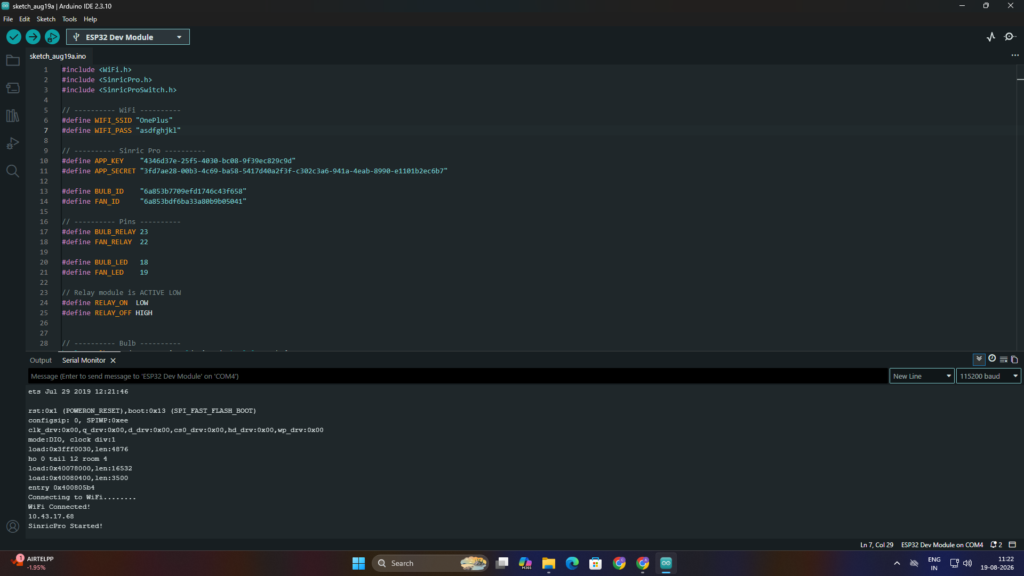The height and width of the screenshot is (576, 1024).
Task: Click the FAN_ID define on line 14
Action: (x=154, y=202)
